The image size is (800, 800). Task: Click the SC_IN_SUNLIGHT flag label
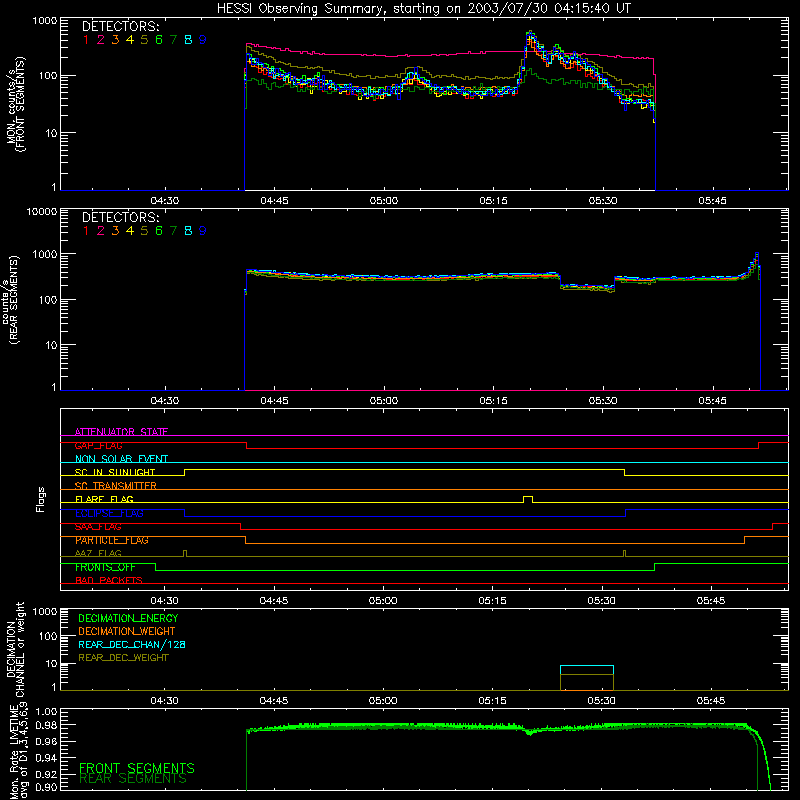pos(115,472)
